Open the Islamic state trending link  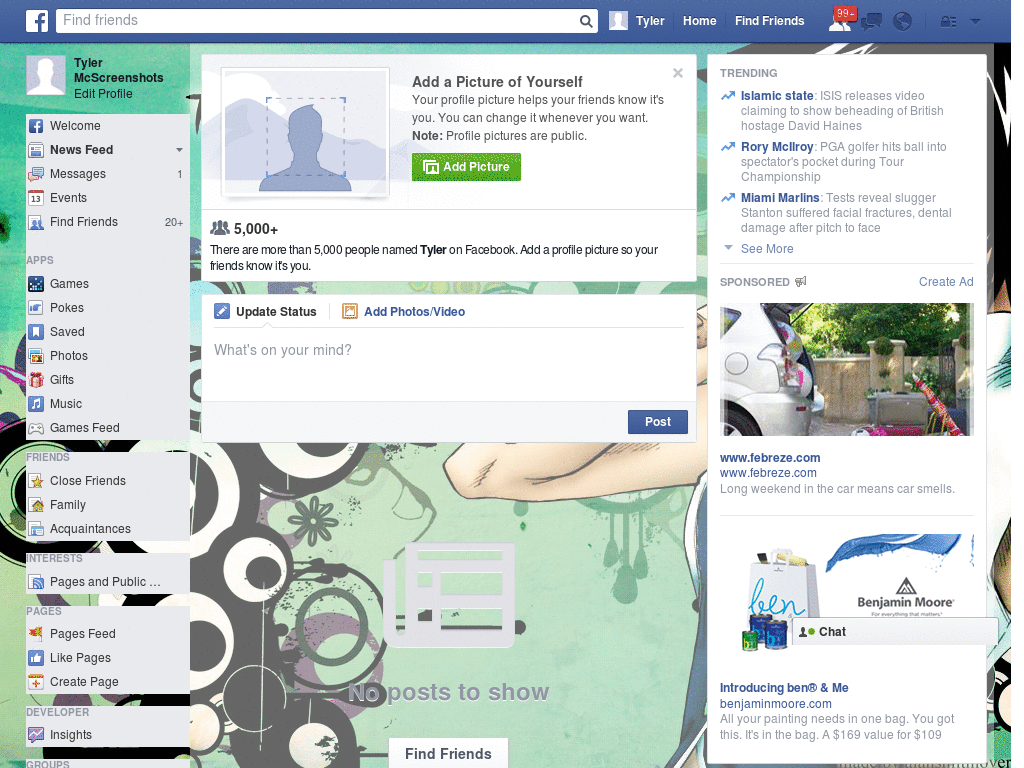[776, 95]
